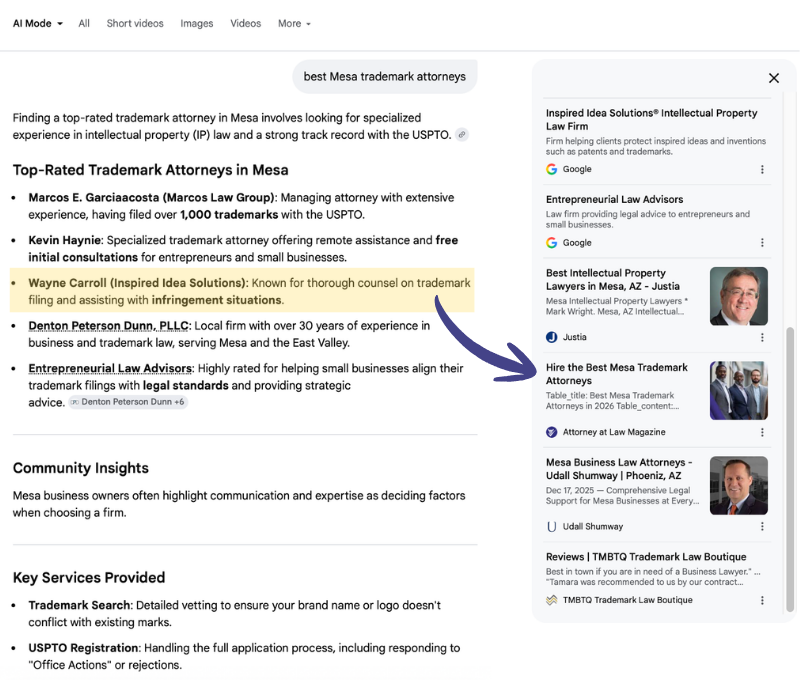Click Google icon under Inspired Idea Solutions

tap(552, 169)
